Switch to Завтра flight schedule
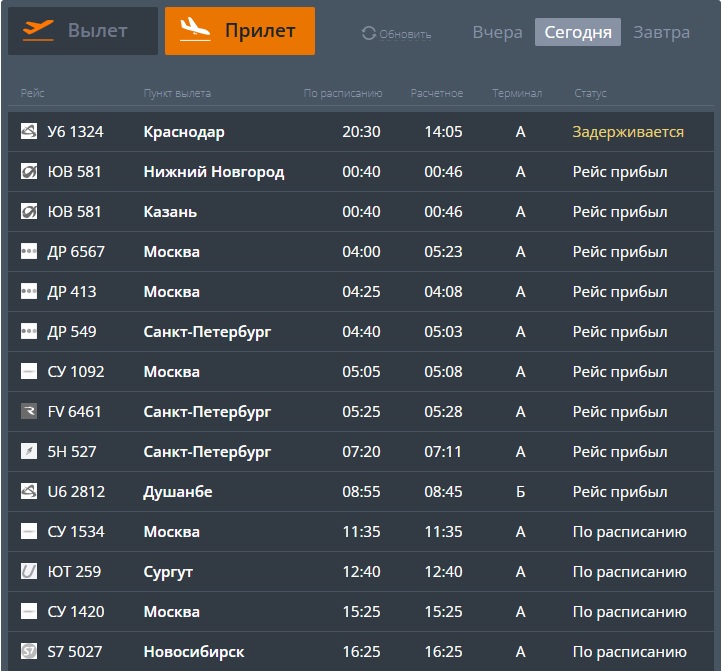Image resolution: width=722 pixels, height=671 pixels. (661, 32)
